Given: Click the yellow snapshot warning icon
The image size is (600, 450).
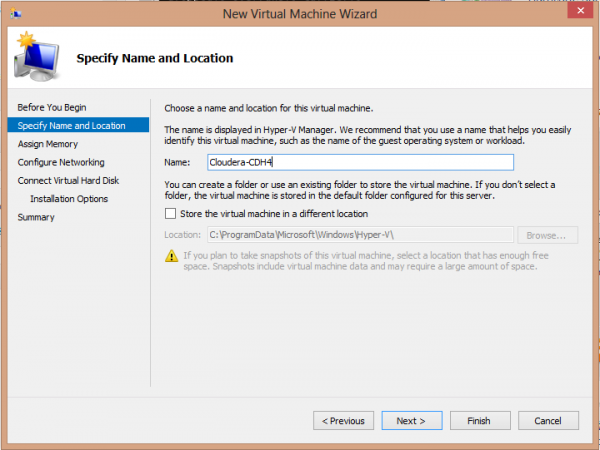Looking at the screenshot, I should 171,256.
